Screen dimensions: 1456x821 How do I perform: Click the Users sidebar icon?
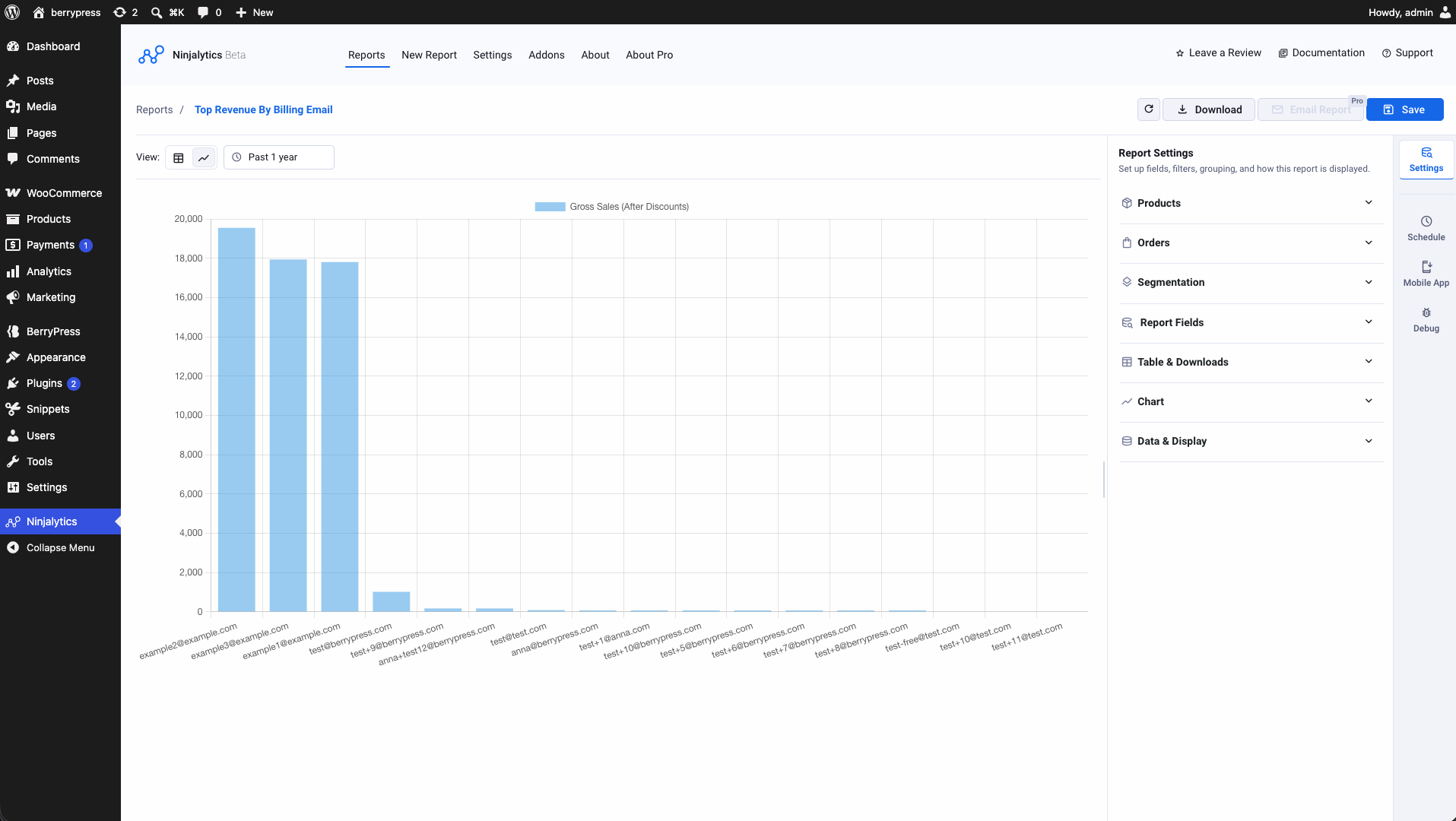[x=13, y=436]
